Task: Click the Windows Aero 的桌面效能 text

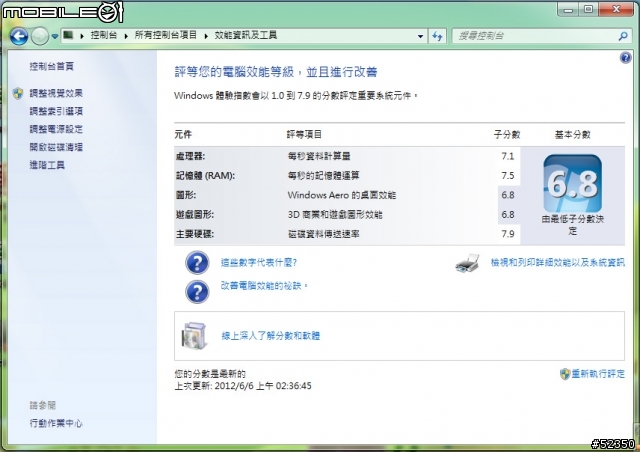Action: 342,195
